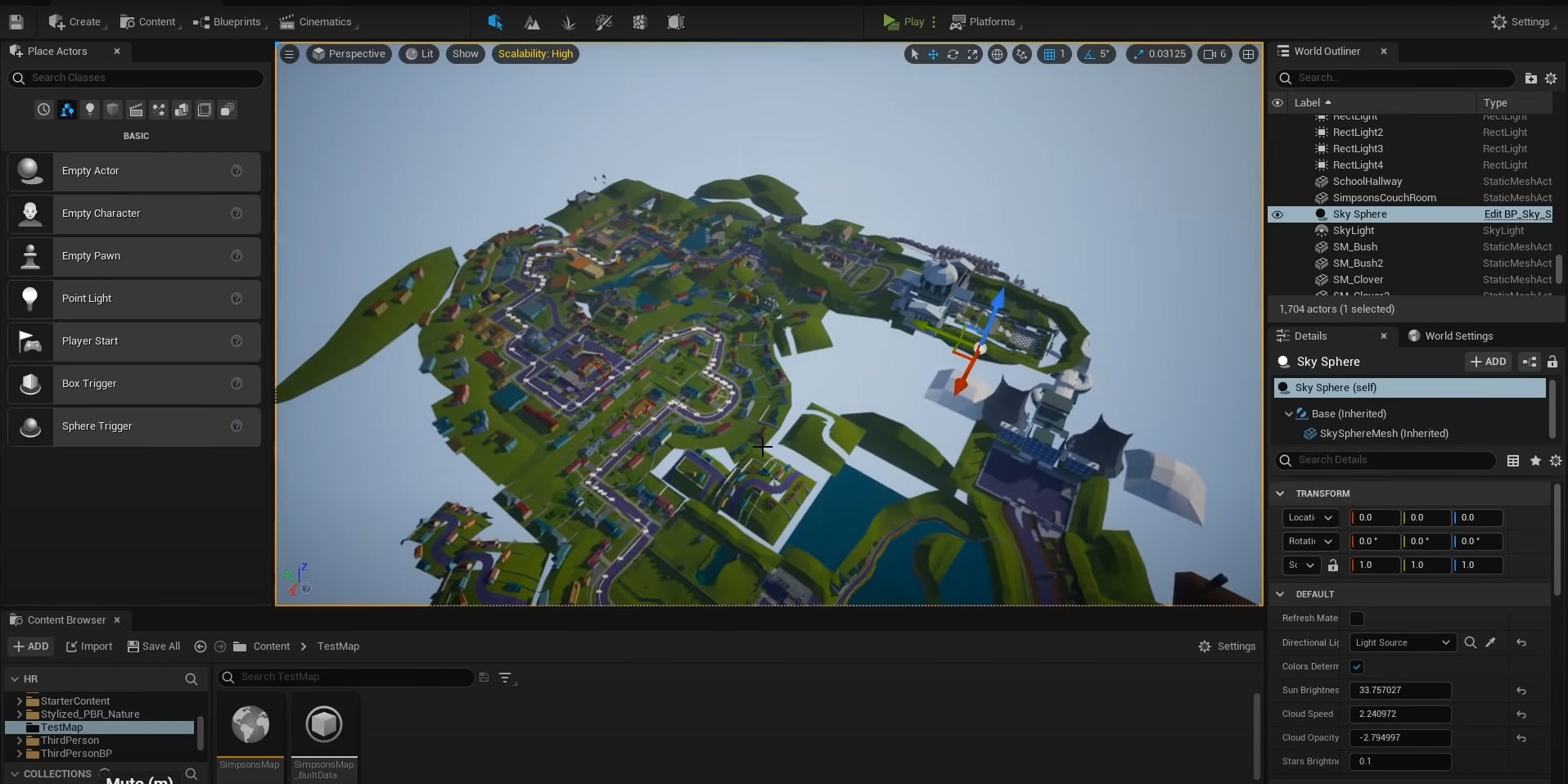Click Save All in the Content Browser

coord(153,647)
